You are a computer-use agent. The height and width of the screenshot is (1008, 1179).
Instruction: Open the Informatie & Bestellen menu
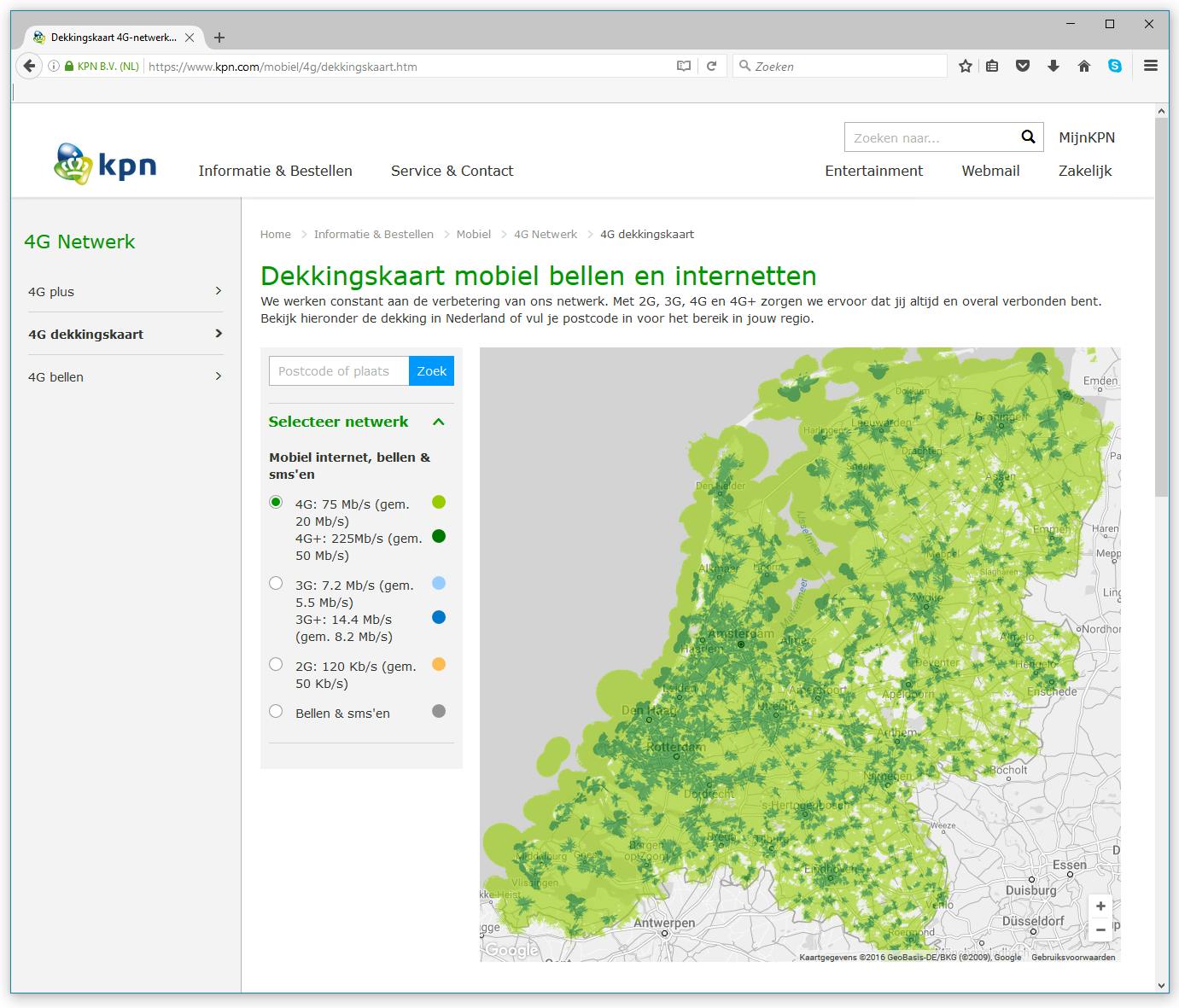pyautogui.click(x=275, y=171)
